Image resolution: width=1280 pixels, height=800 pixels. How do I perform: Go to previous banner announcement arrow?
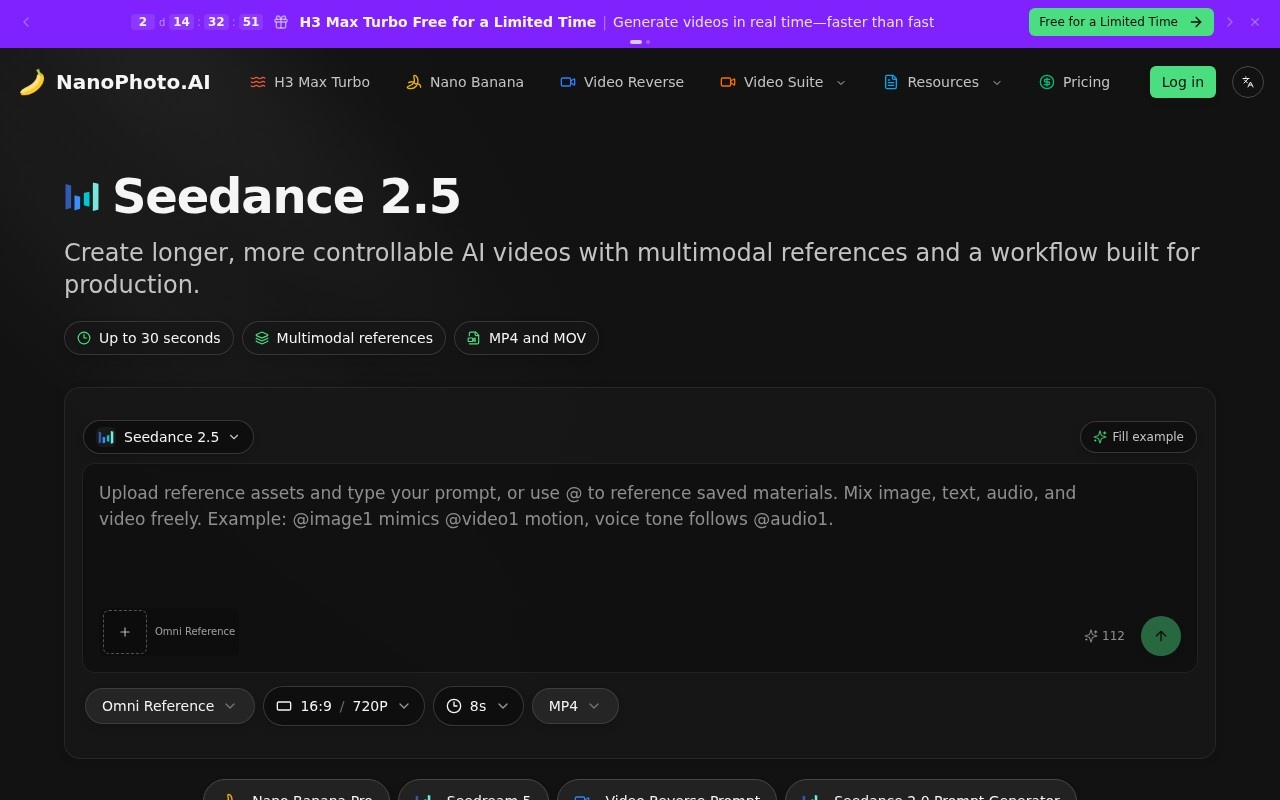26,22
